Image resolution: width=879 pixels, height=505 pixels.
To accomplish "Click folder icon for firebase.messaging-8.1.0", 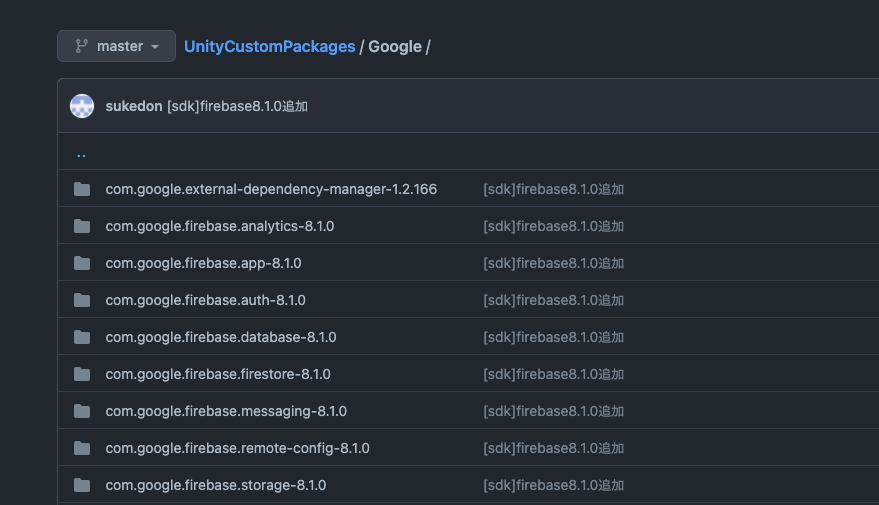I will (82, 411).
